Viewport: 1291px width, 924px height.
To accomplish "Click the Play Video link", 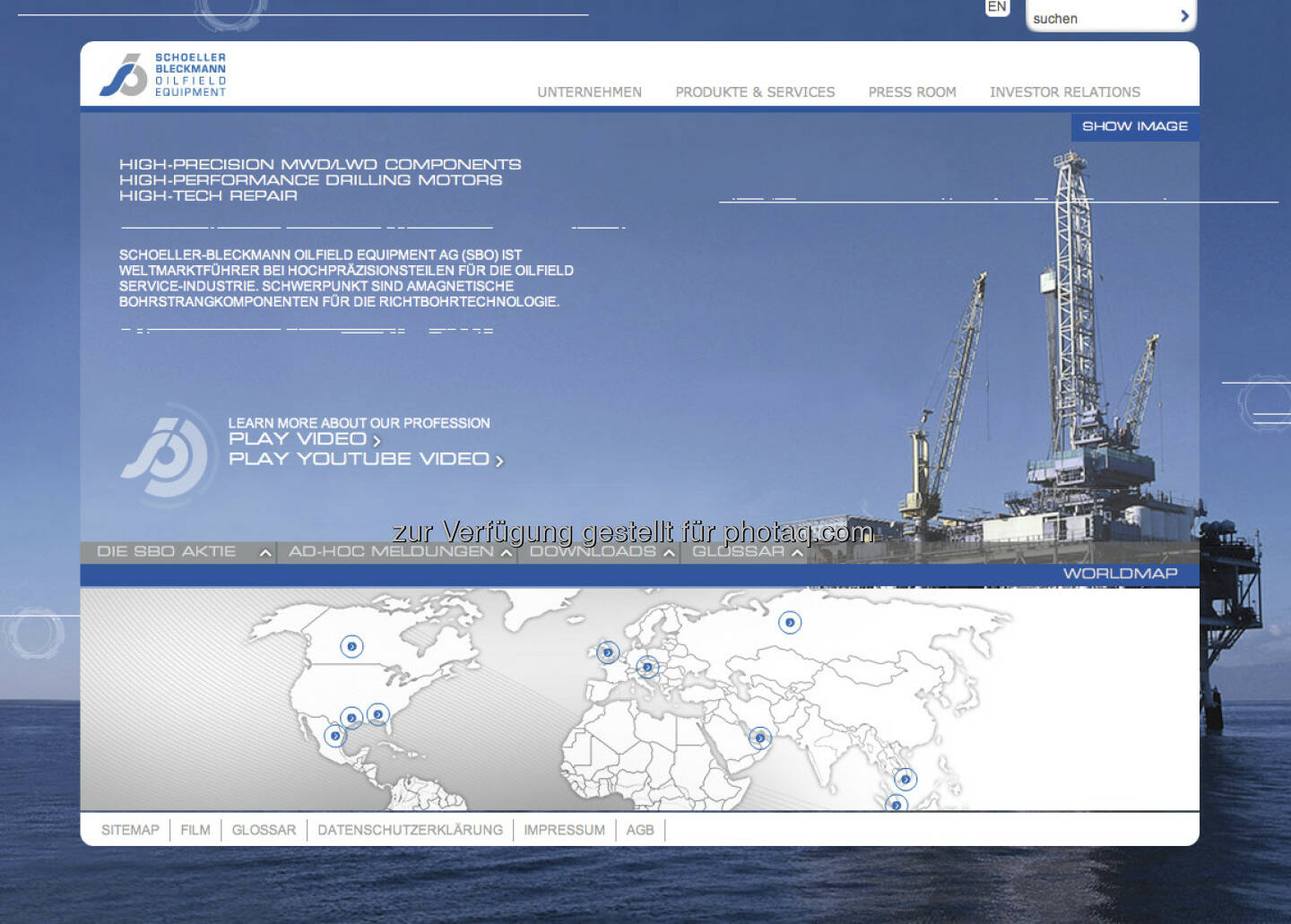I will point(304,439).
